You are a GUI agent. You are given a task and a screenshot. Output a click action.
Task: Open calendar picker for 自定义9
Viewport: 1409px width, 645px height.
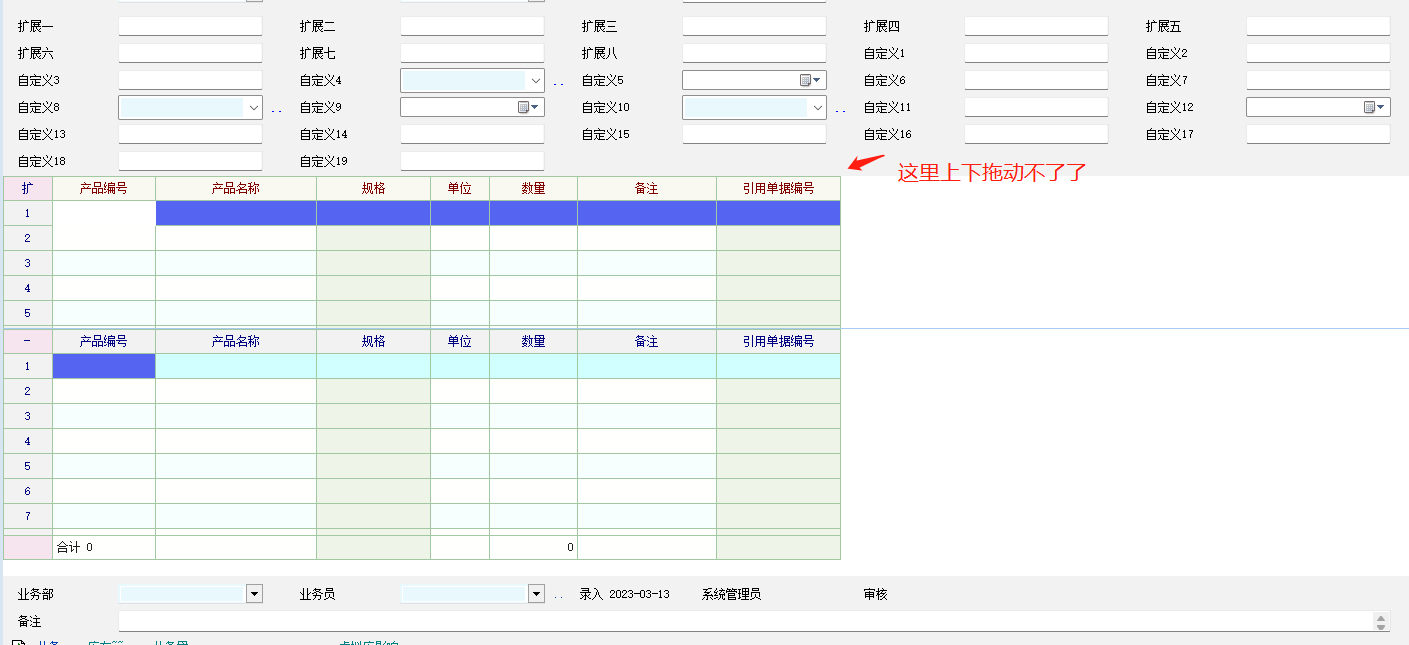(x=529, y=107)
